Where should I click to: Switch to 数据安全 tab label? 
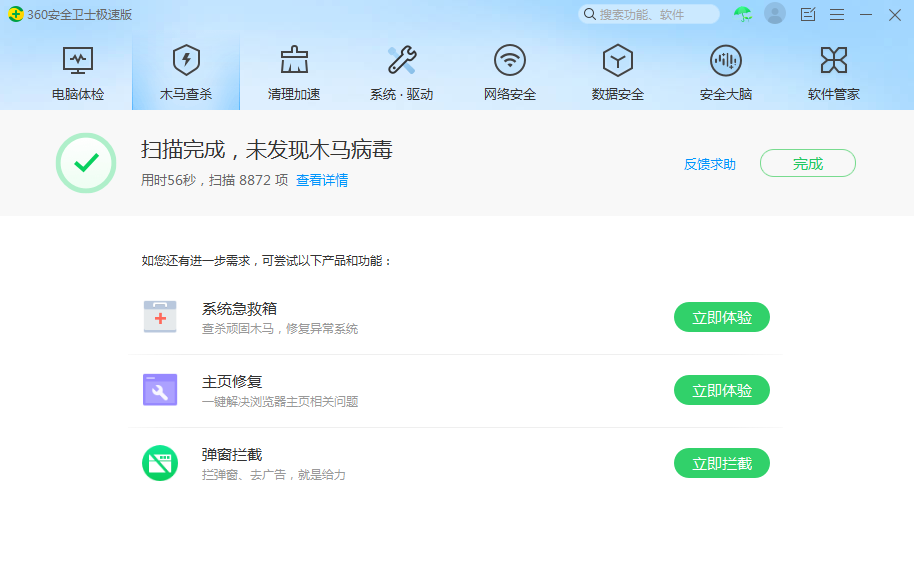(x=617, y=94)
